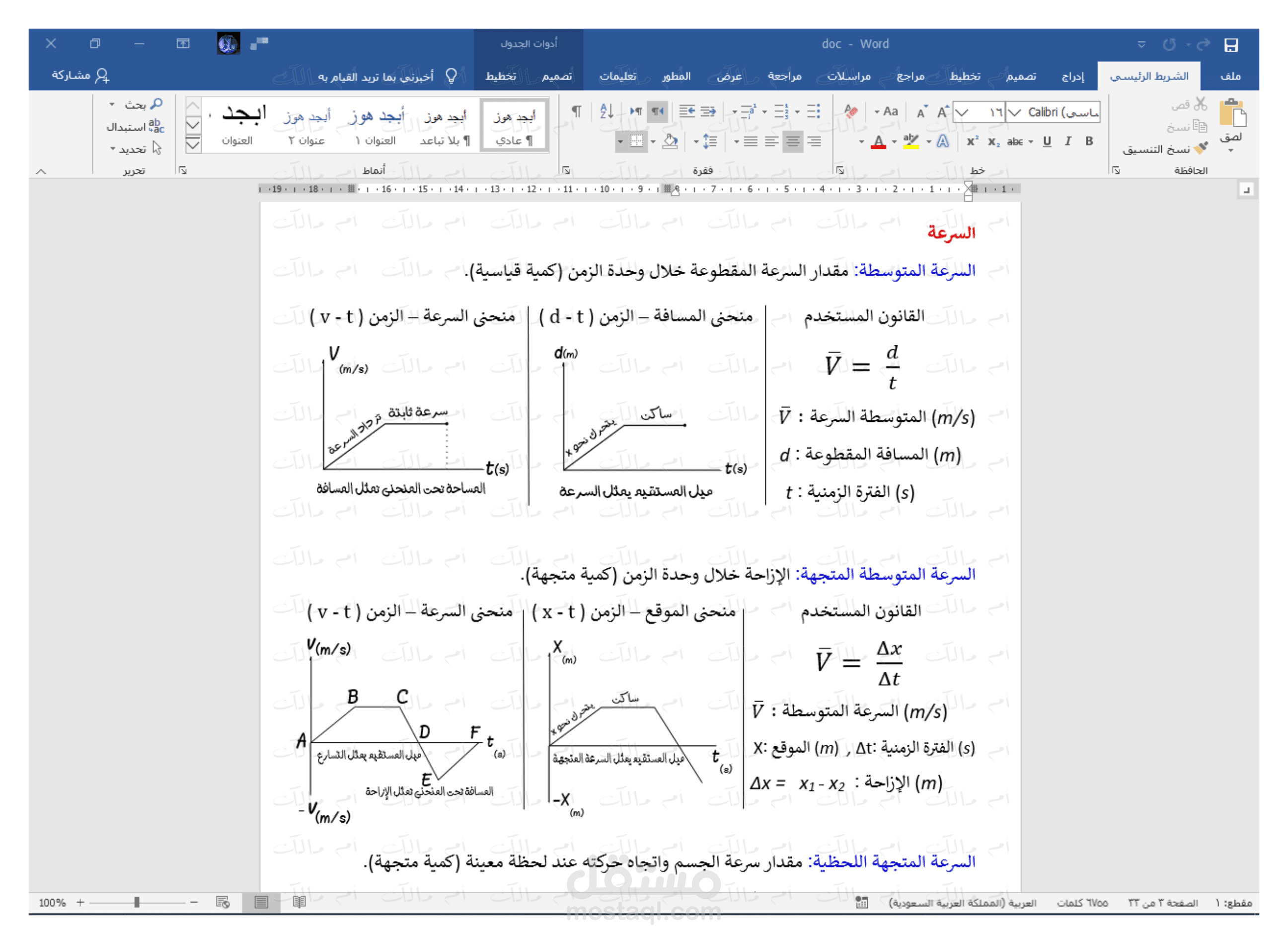Click the superscript x² icon

[972, 141]
